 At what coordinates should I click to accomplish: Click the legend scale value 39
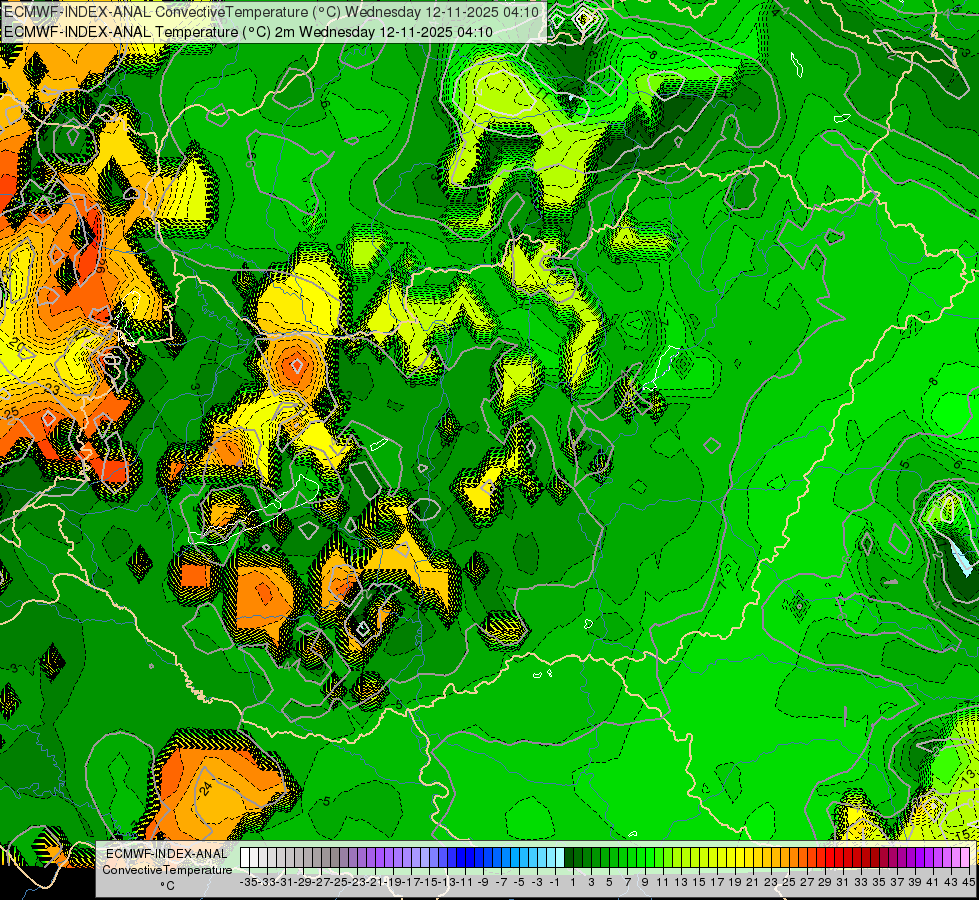[x=915, y=882]
